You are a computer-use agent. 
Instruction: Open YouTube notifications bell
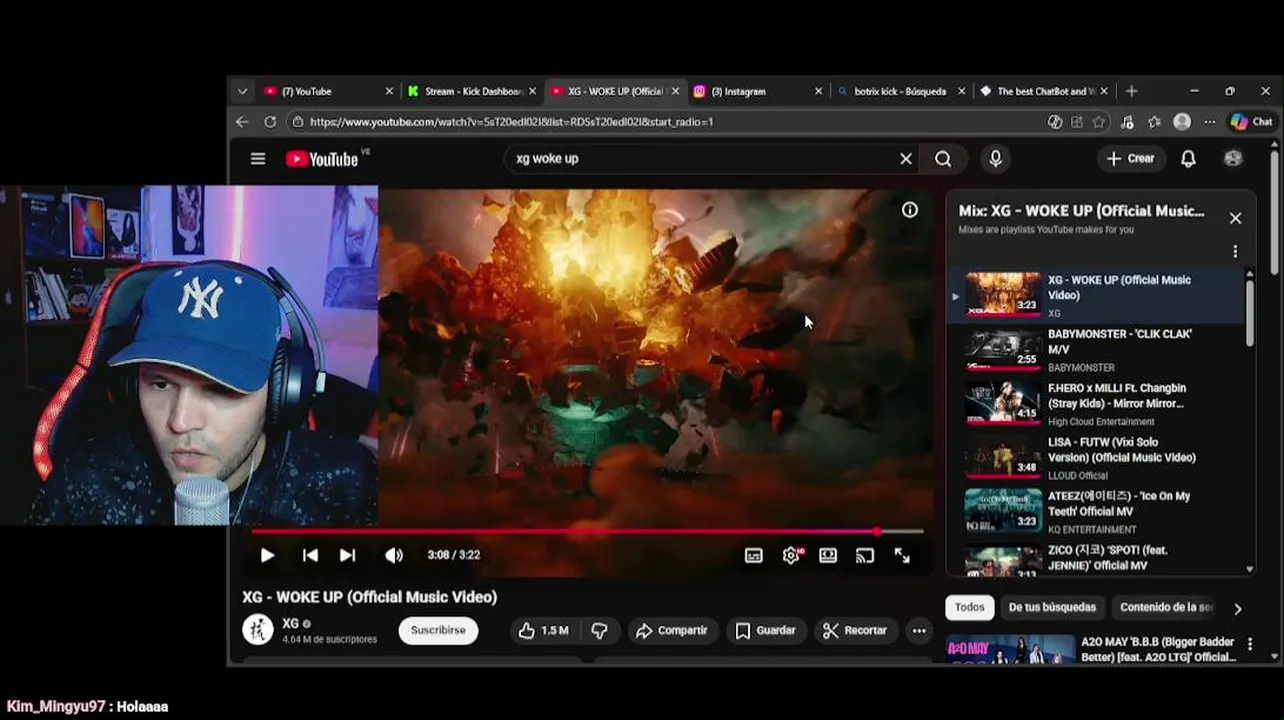pyautogui.click(x=1188, y=158)
